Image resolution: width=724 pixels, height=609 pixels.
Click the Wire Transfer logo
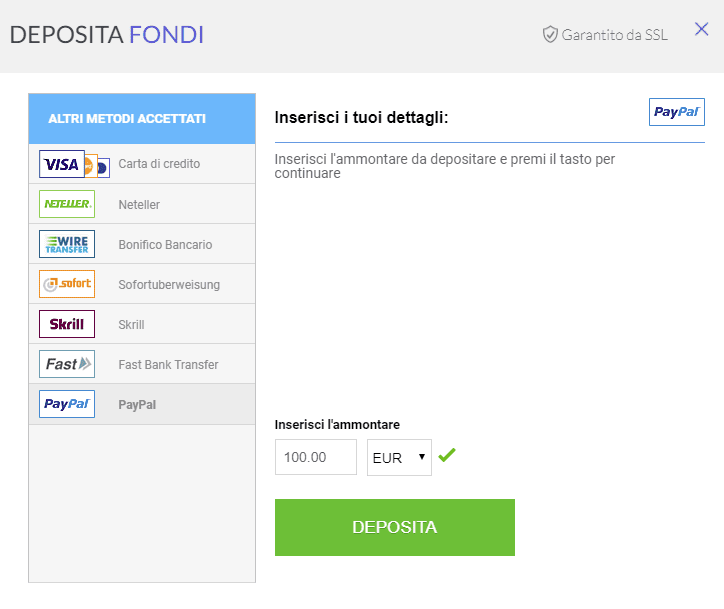pyautogui.click(x=67, y=244)
